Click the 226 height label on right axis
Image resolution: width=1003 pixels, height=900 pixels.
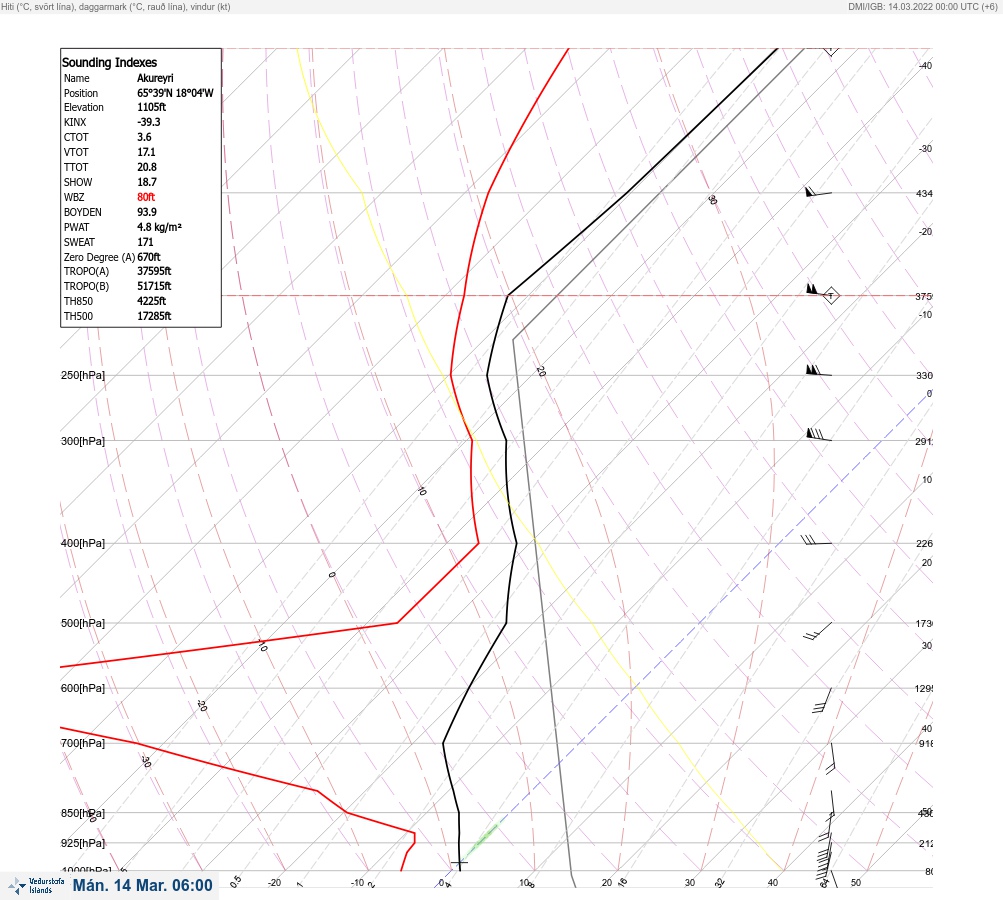(x=924, y=544)
